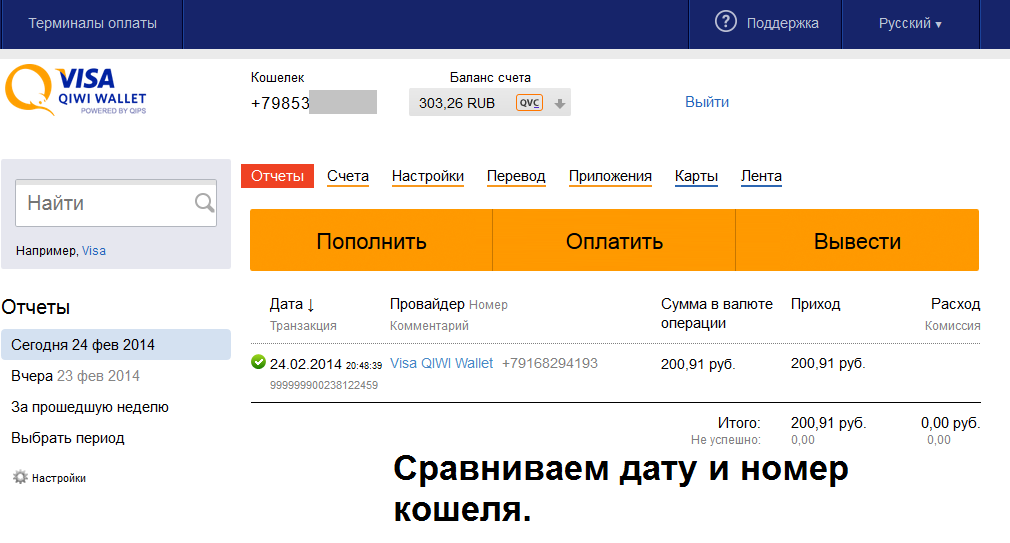The height and width of the screenshot is (543, 1010).
Task: Sort by the Дата column arrow
Action: click(311, 305)
